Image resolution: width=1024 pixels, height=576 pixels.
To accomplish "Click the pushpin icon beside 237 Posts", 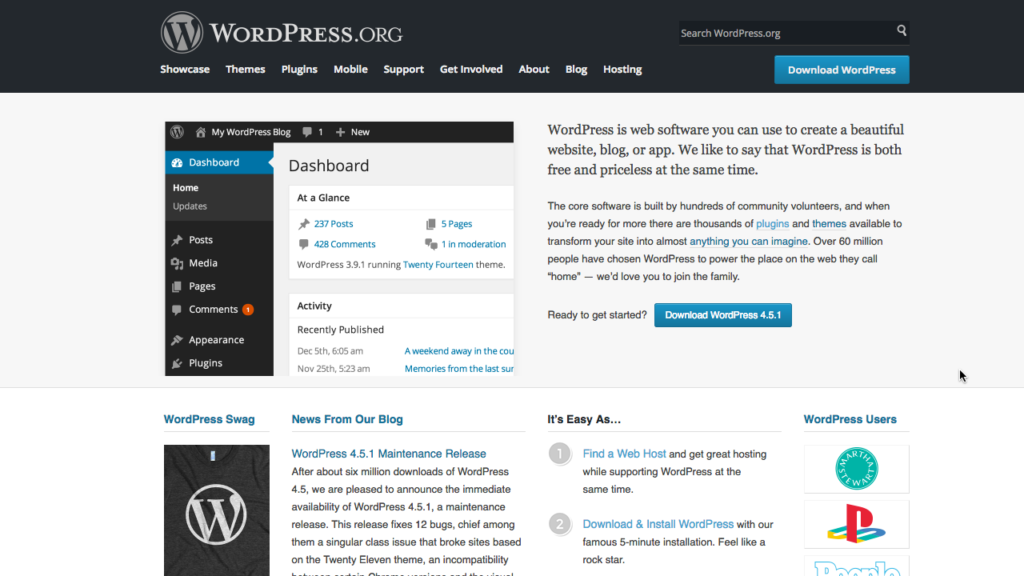I will [x=304, y=224].
